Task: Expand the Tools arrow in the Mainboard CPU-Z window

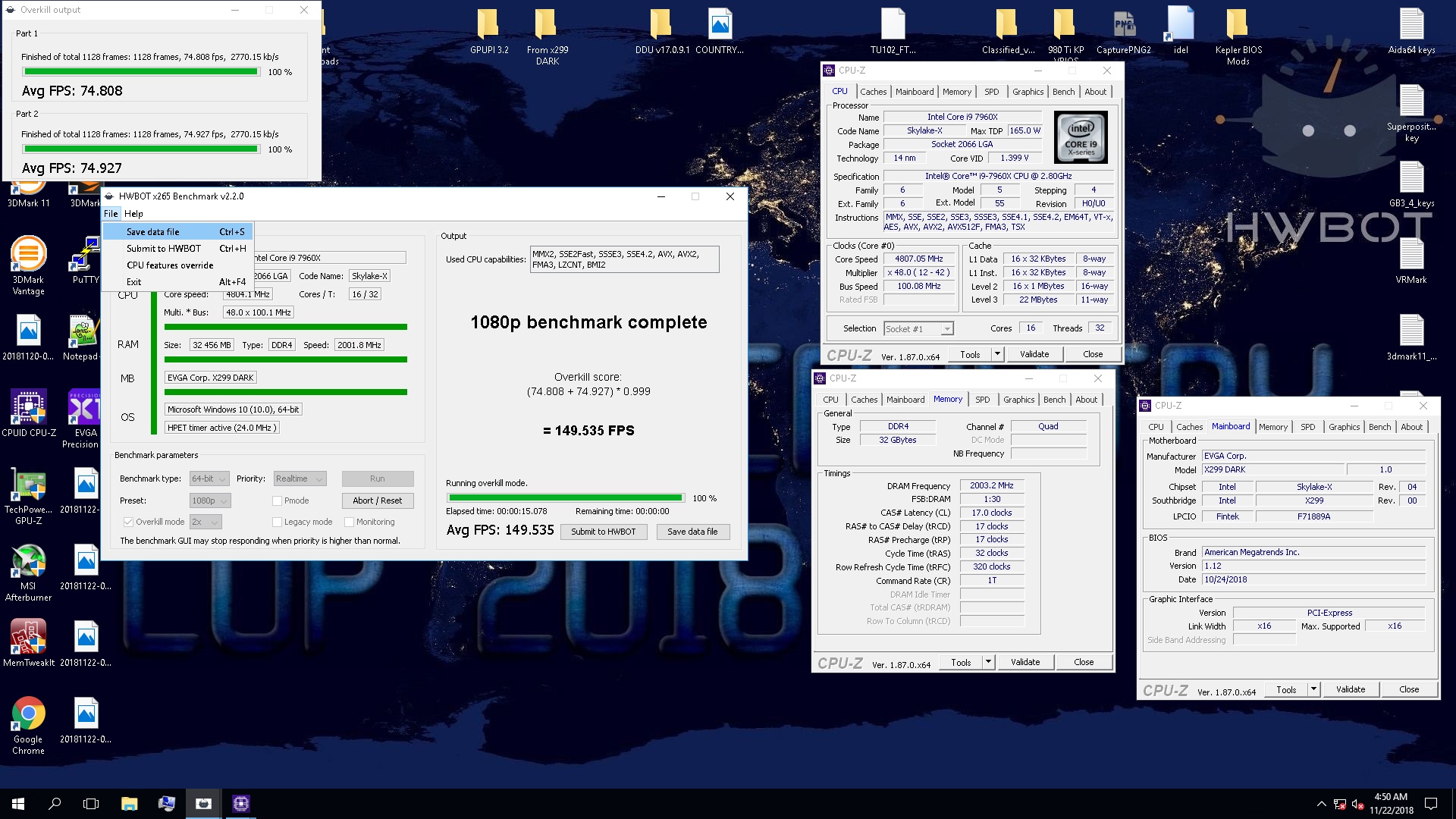Action: (1313, 689)
